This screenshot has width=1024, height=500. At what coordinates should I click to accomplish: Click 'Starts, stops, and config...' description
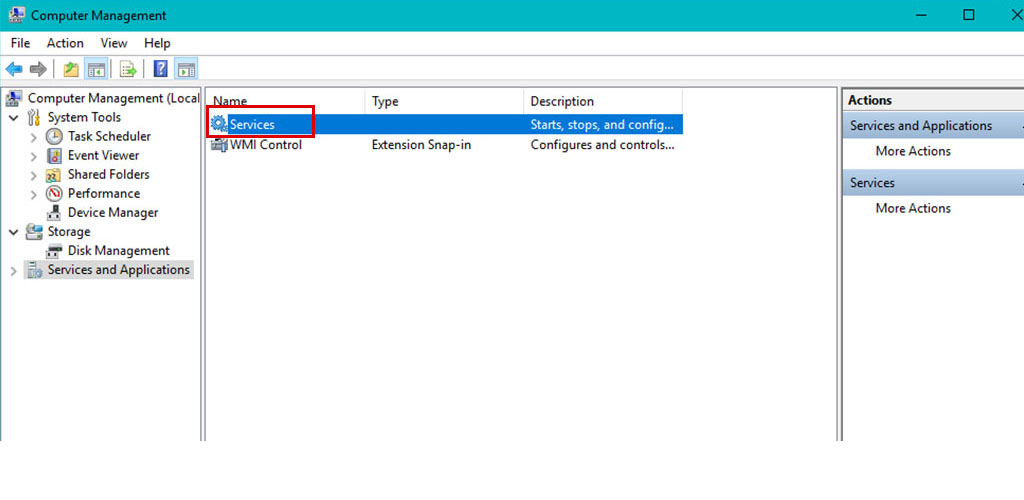pos(602,125)
